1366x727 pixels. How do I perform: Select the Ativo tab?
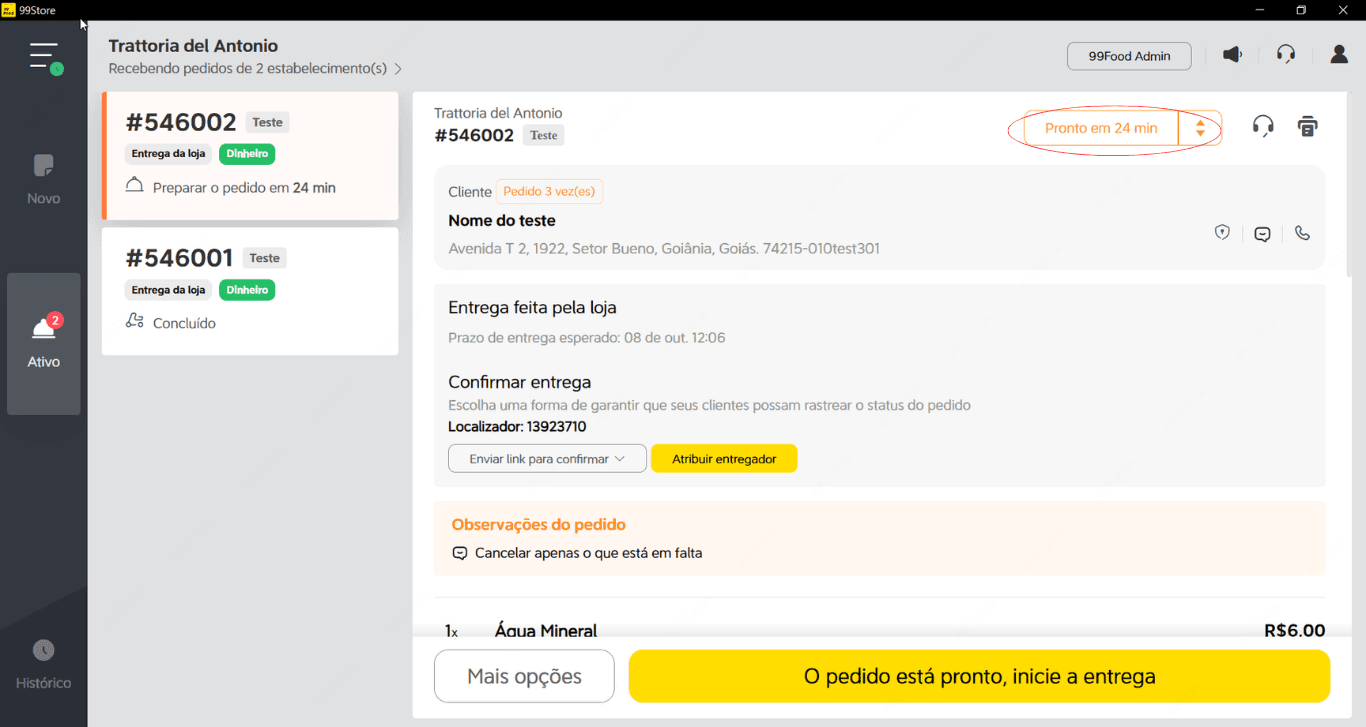click(x=44, y=343)
